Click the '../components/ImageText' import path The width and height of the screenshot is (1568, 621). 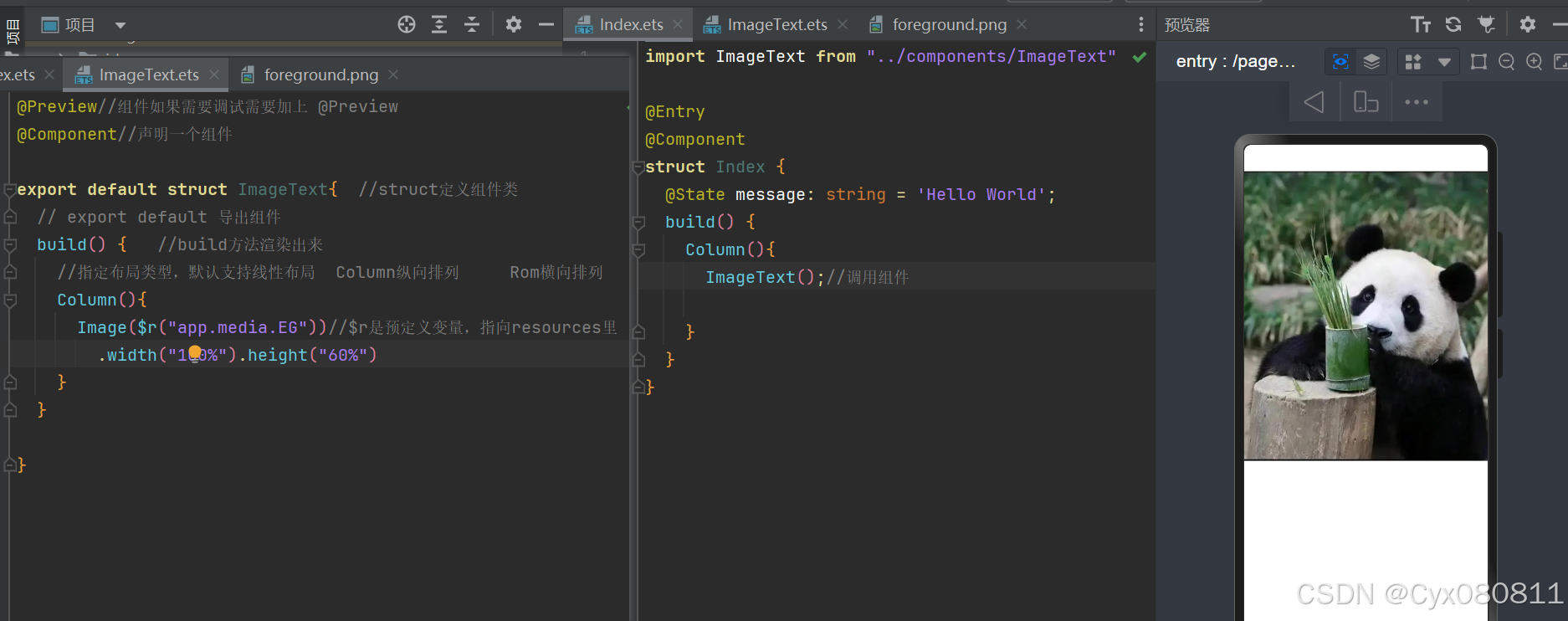(x=992, y=57)
